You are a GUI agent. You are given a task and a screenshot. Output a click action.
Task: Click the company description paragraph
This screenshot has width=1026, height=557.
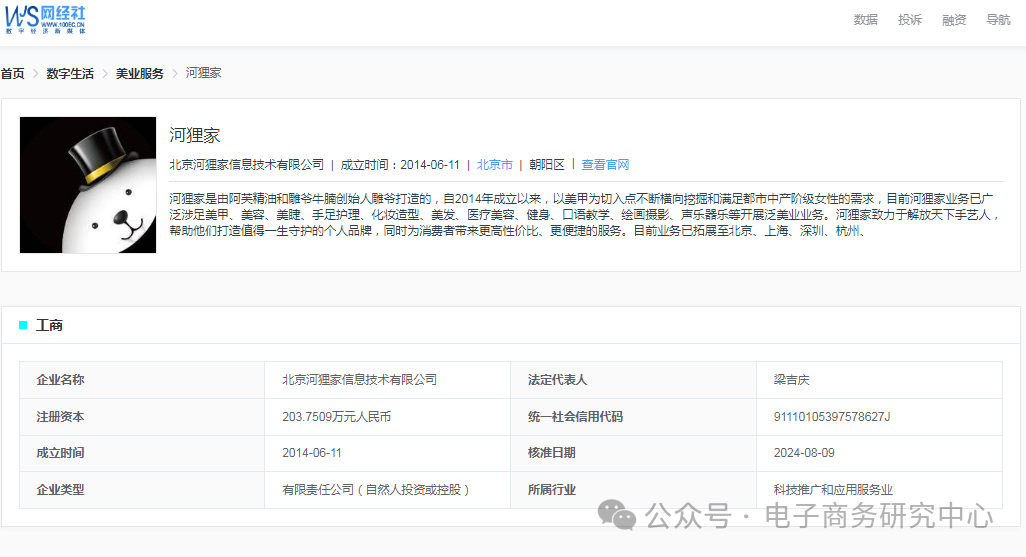584,215
